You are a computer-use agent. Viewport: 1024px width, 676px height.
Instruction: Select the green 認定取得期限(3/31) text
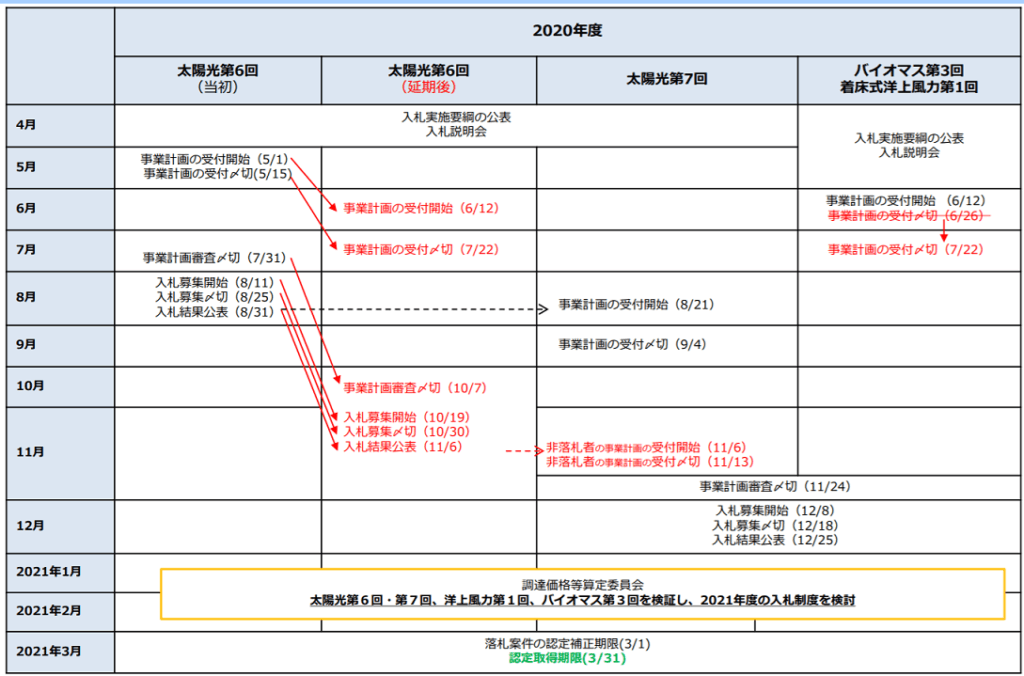pos(567,659)
